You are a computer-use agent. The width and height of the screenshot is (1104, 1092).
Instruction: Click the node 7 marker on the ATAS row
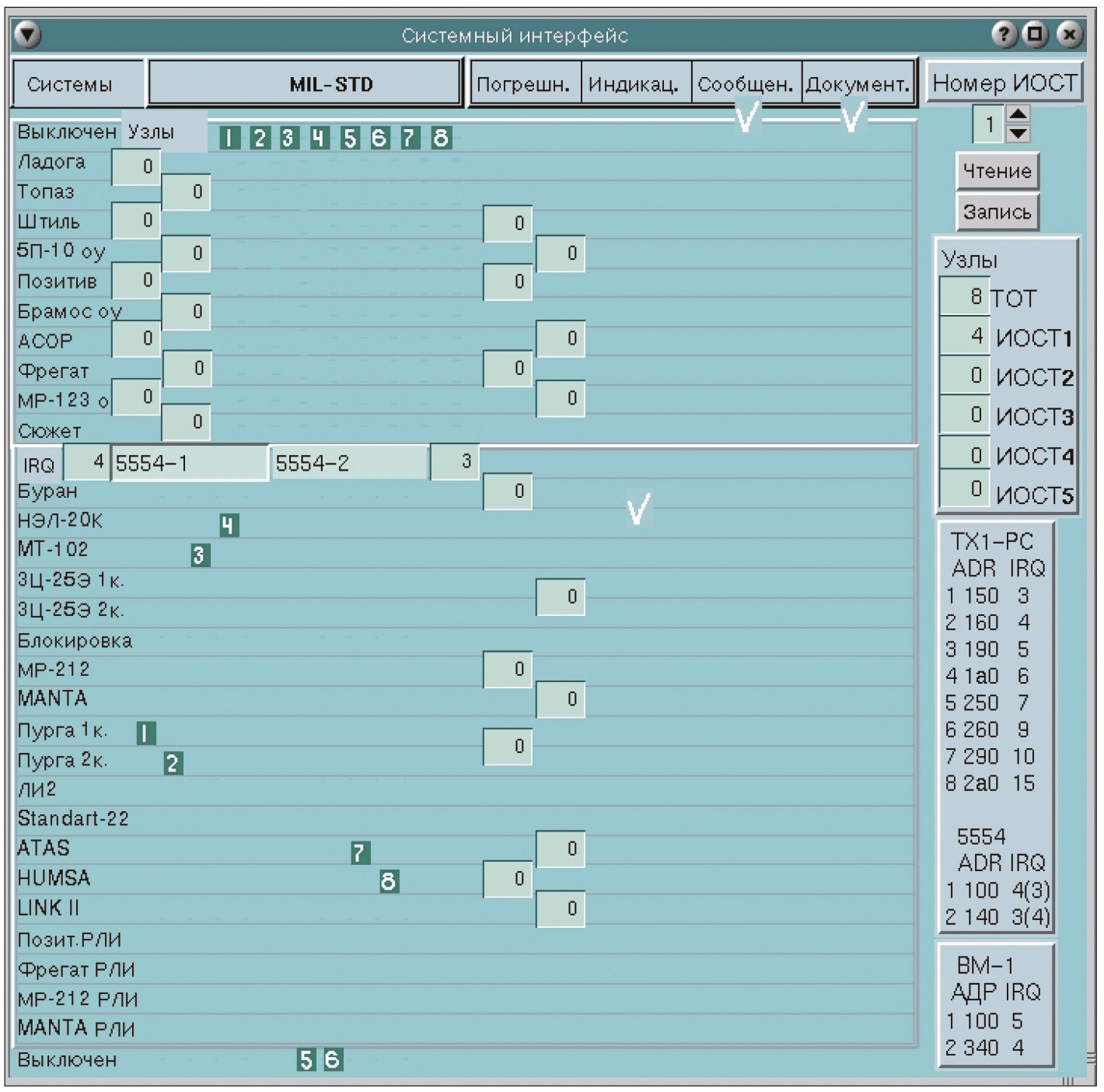(x=360, y=852)
